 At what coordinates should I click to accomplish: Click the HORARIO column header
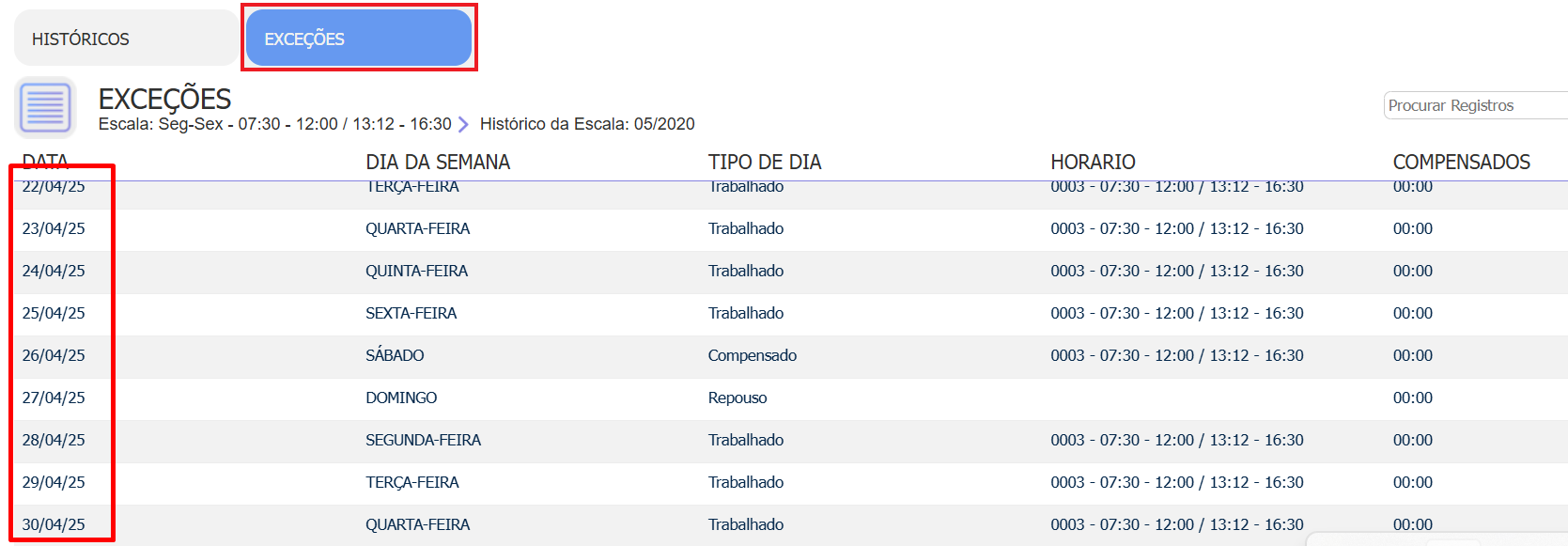click(x=1093, y=162)
